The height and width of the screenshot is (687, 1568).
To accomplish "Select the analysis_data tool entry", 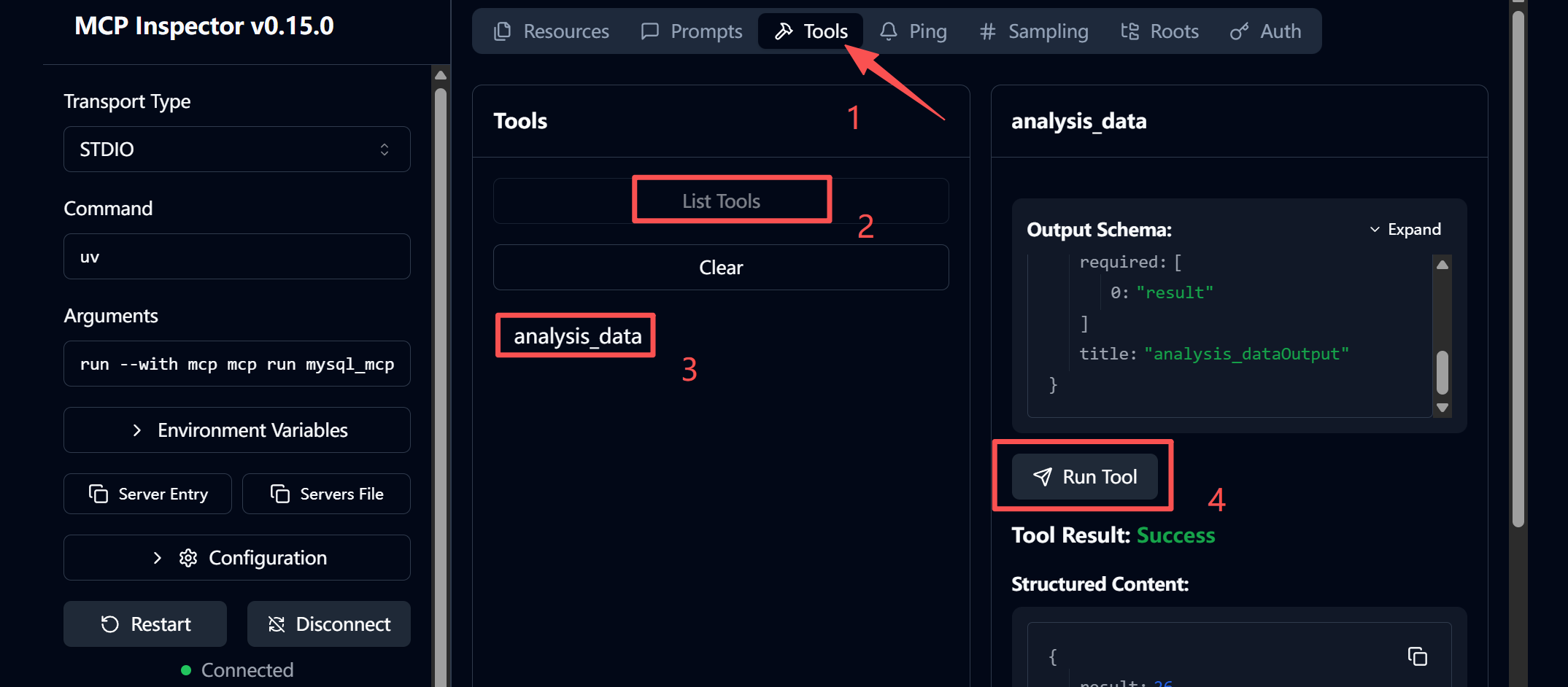I will pos(577,336).
